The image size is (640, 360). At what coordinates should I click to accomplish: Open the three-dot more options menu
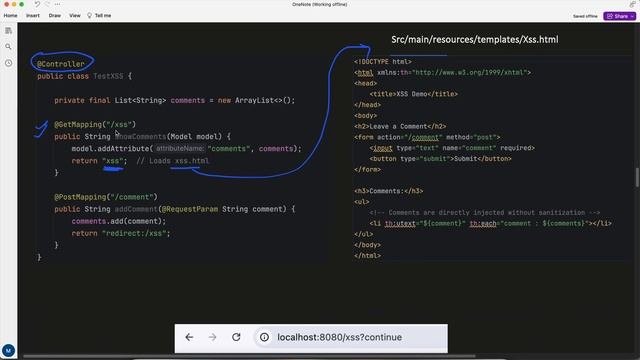pyautogui.click(x=57, y=4)
